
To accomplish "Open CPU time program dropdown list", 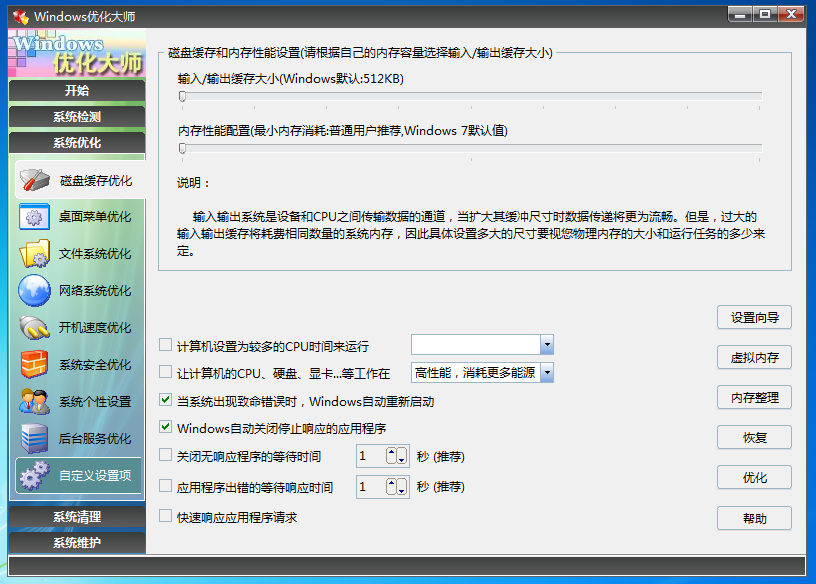I will pyautogui.click(x=547, y=344).
